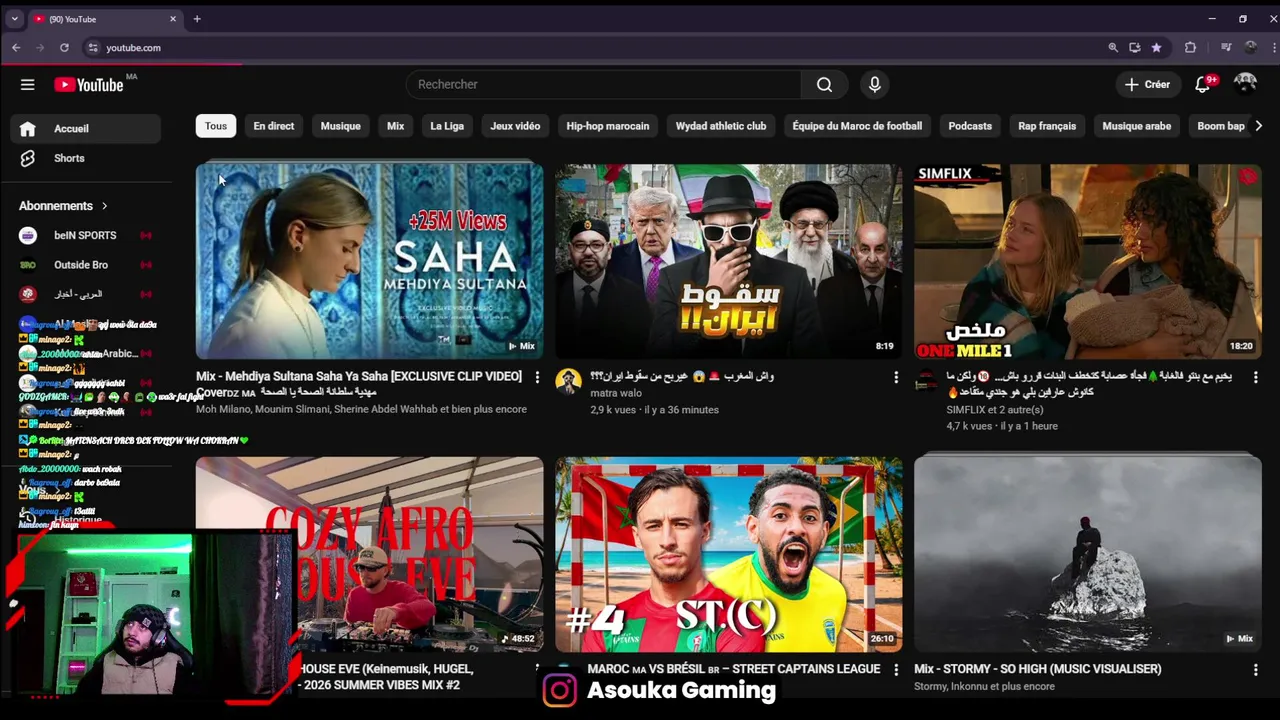Viewport: 1280px width, 720px height.
Task: Show more filter chips with right arrow
Action: pos(1258,126)
